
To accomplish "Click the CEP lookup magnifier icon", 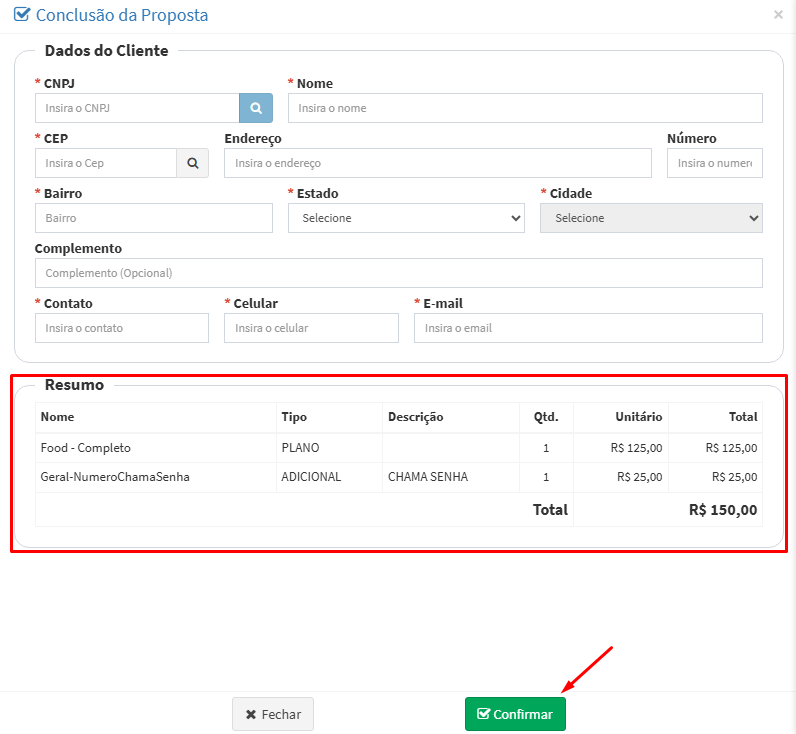I will (x=192, y=163).
